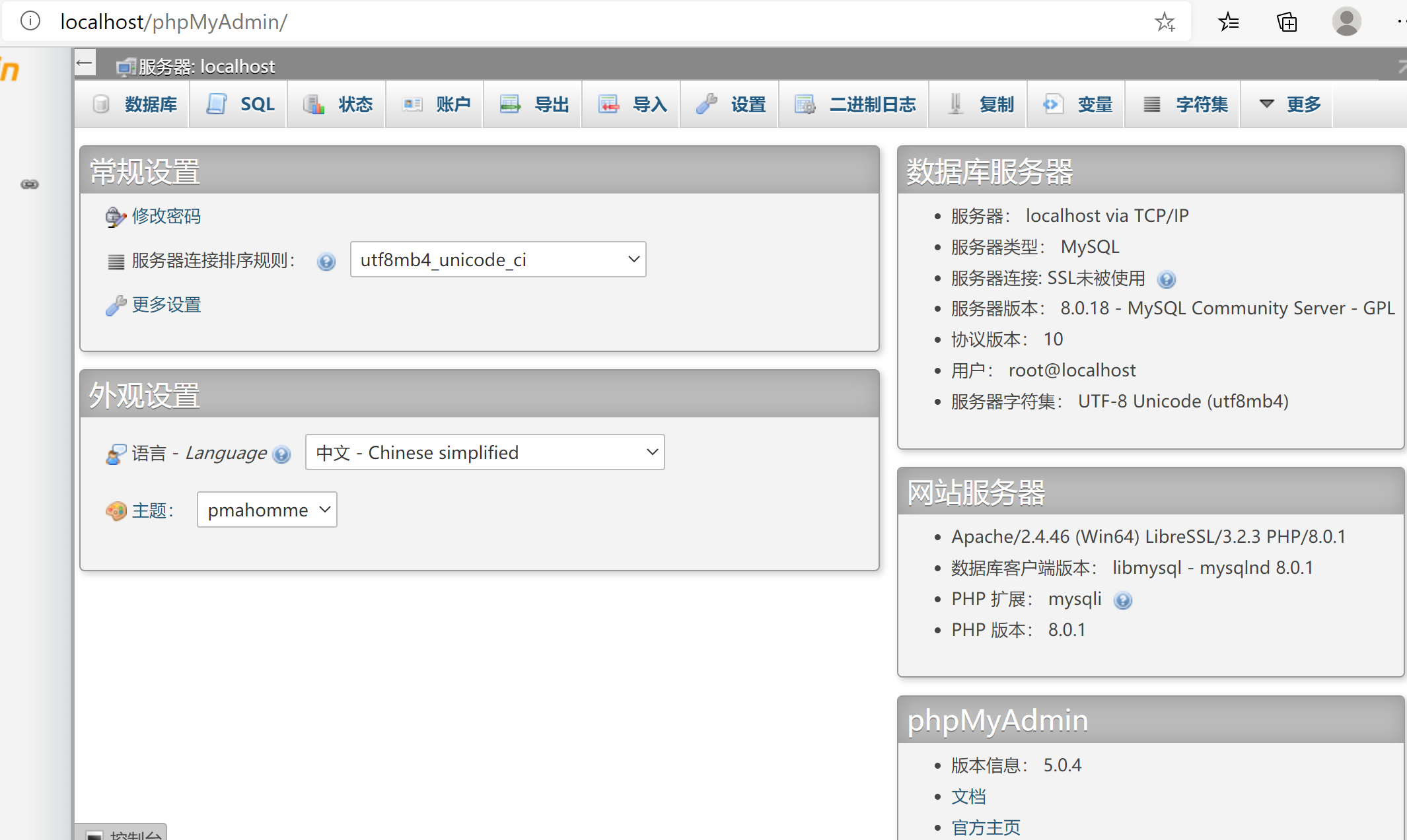The image size is (1407, 840).
Task: Expand the pmahomme theme dropdown
Action: (267, 510)
